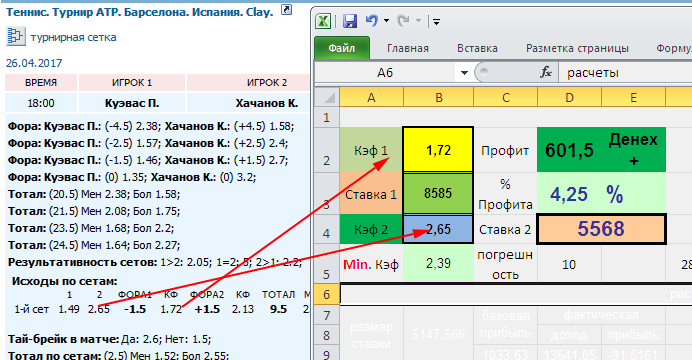Click the external link icon beside tournament title
The width and height of the screenshot is (692, 360).
click(x=286, y=9)
